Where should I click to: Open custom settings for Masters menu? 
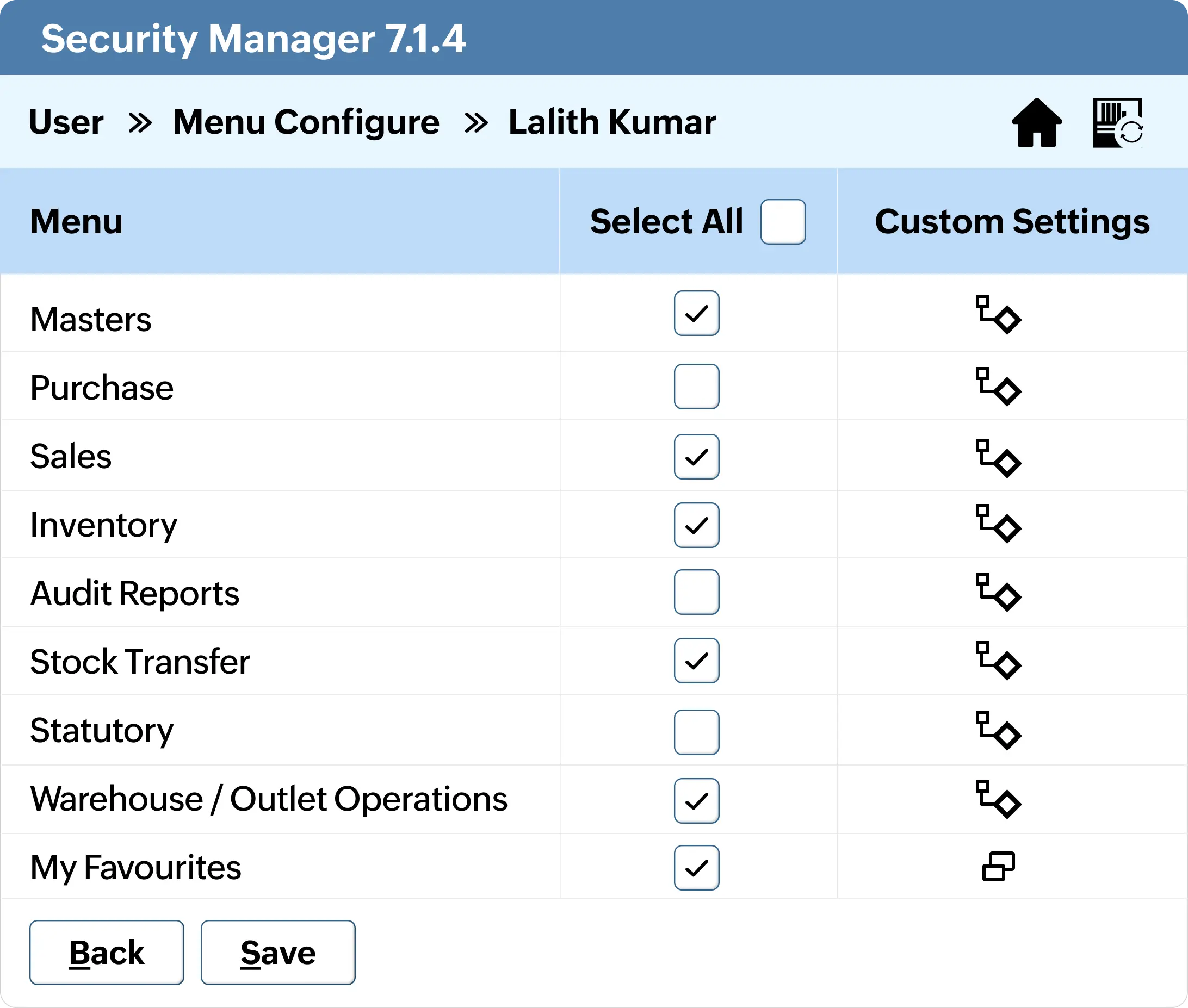pos(999,315)
